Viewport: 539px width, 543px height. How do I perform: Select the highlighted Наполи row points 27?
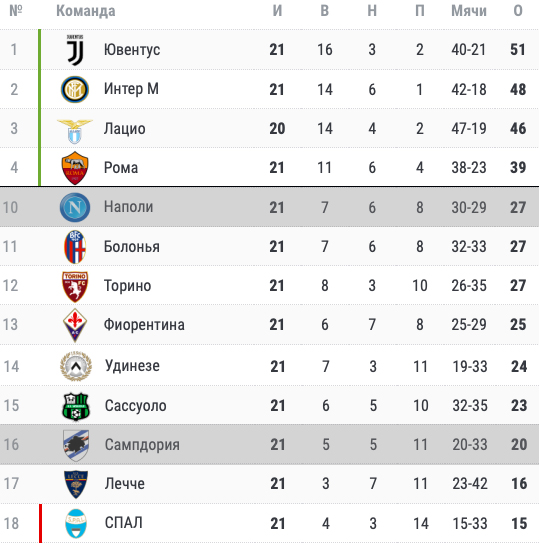[x=518, y=207]
